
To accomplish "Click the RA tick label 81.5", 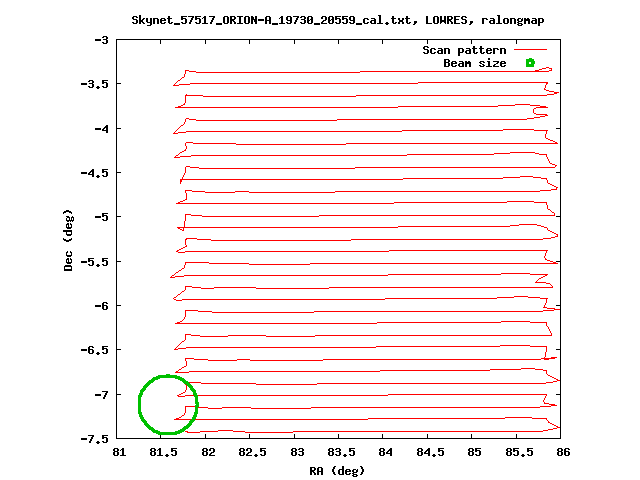I will [163, 452].
